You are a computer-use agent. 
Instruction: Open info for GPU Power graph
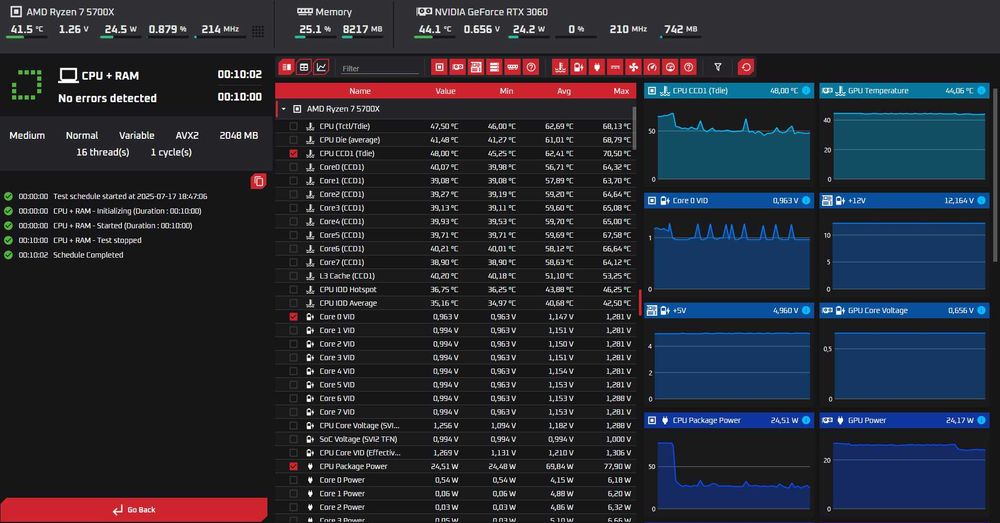tap(982, 420)
